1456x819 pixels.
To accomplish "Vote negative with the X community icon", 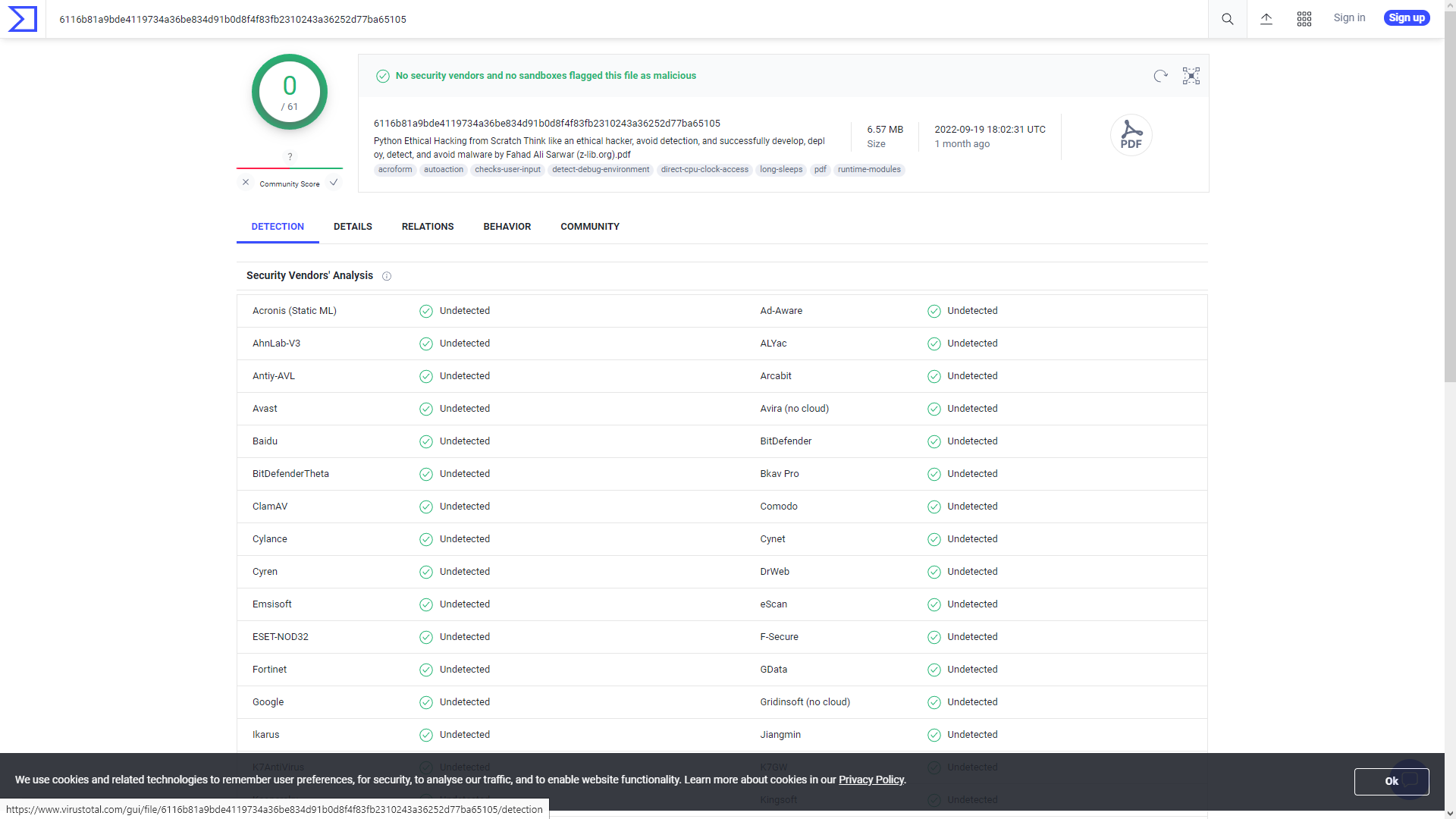I will pyautogui.click(x=246, y=183).
